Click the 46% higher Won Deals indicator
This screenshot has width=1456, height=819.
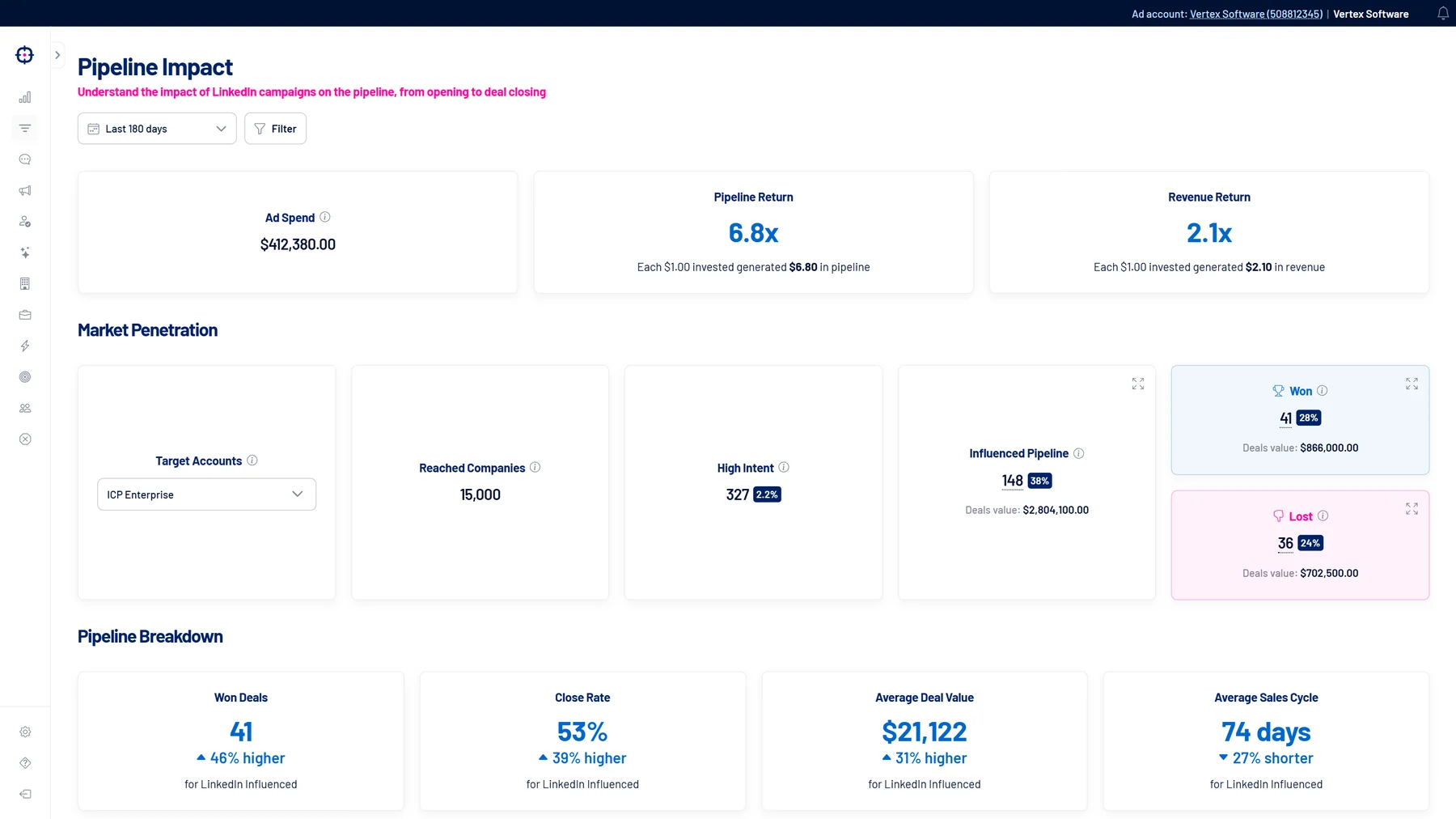241,758
